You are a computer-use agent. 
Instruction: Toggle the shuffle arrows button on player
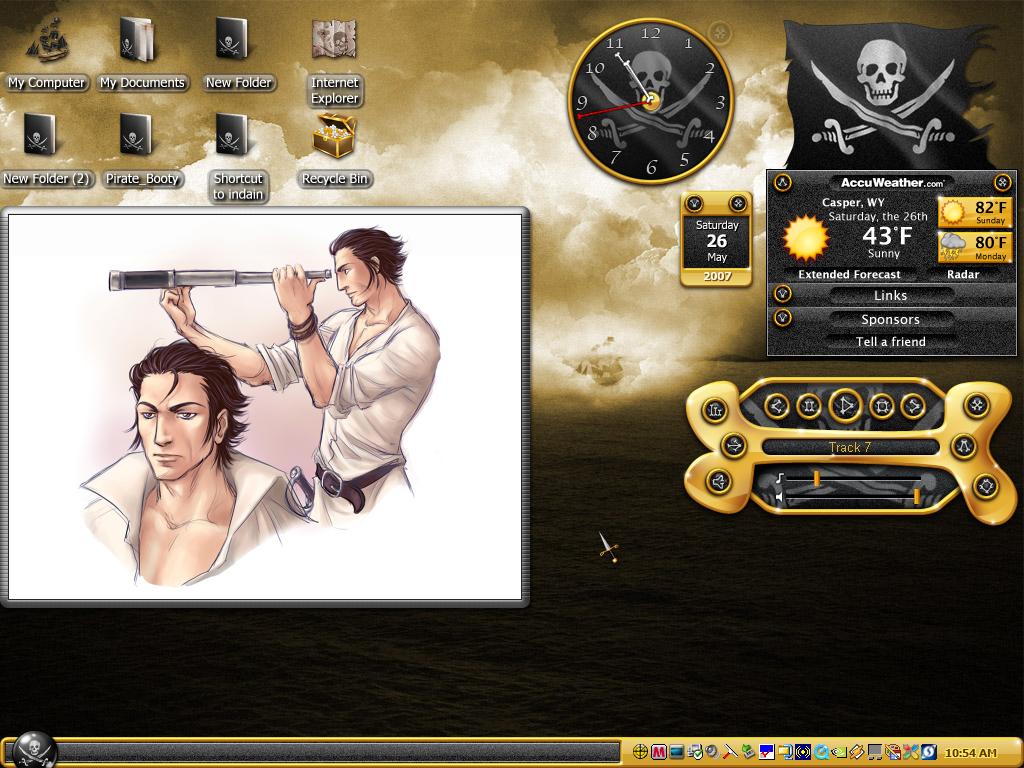tap(734, 446)
